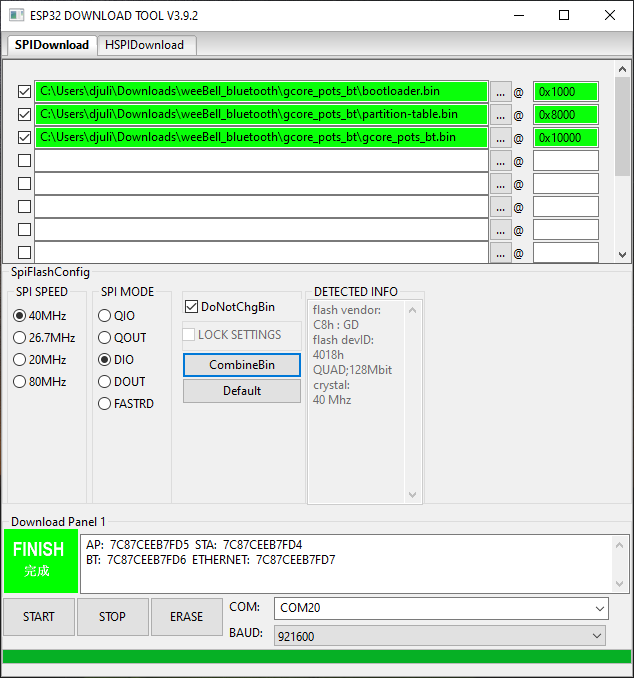Viewport: 634px width, 678px height.
Task: Click the bootloader.bin file path field
Action: [262, 92]
